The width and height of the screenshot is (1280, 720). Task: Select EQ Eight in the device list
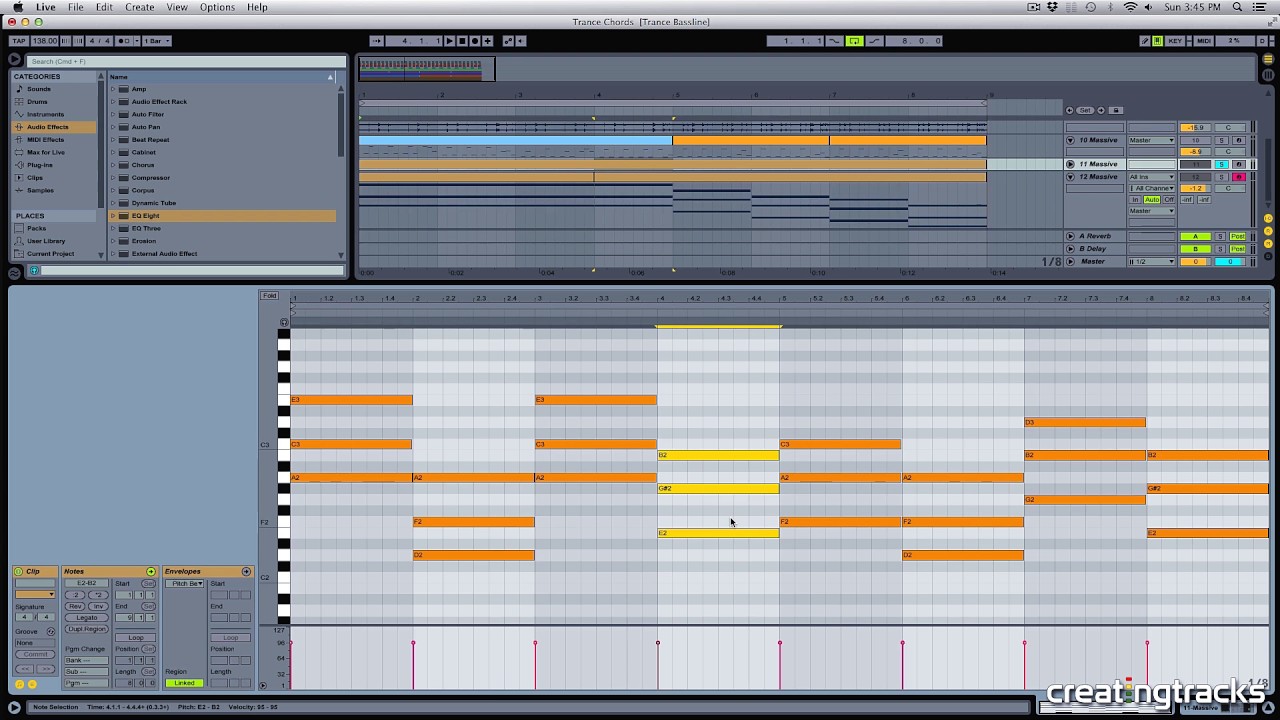(222, 216)
